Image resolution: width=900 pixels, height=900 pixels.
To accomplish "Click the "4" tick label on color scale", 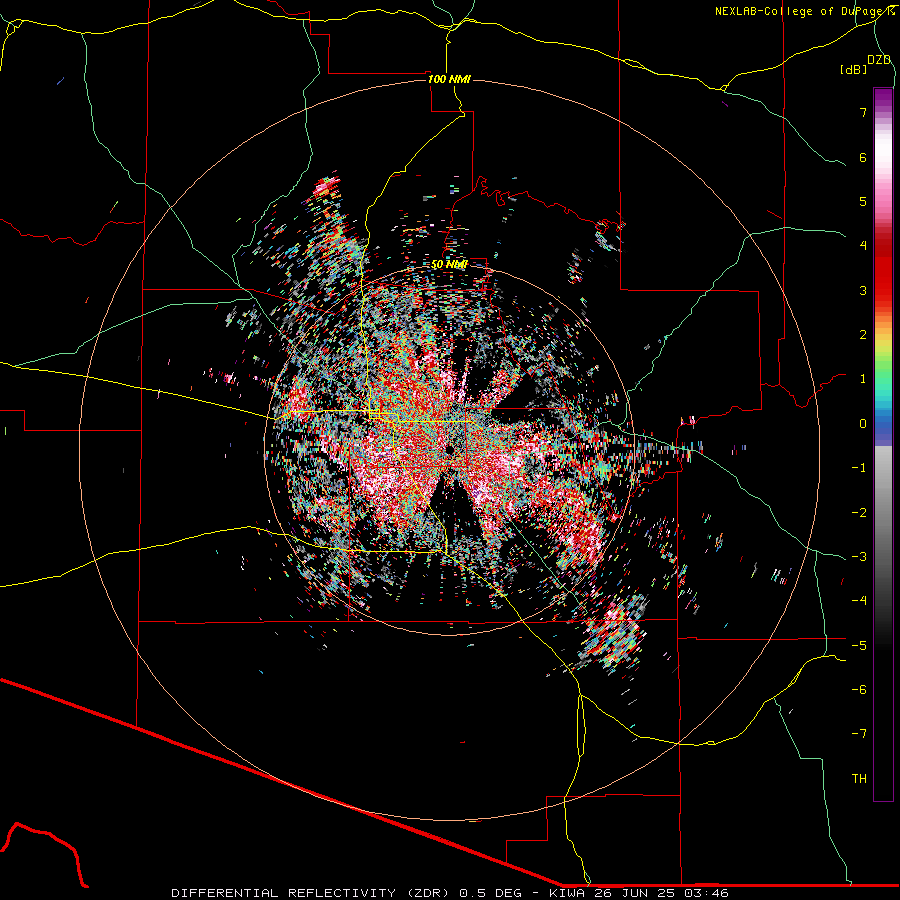I will [863, 246].
